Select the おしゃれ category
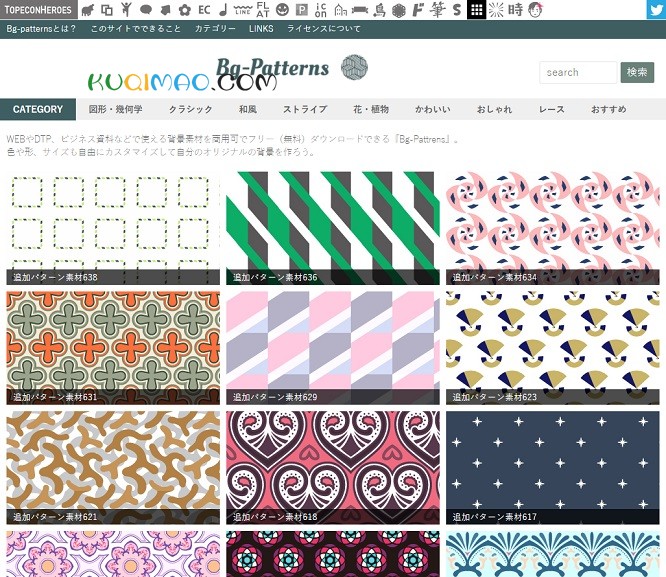The image size is (666, 577). point(494,109)
